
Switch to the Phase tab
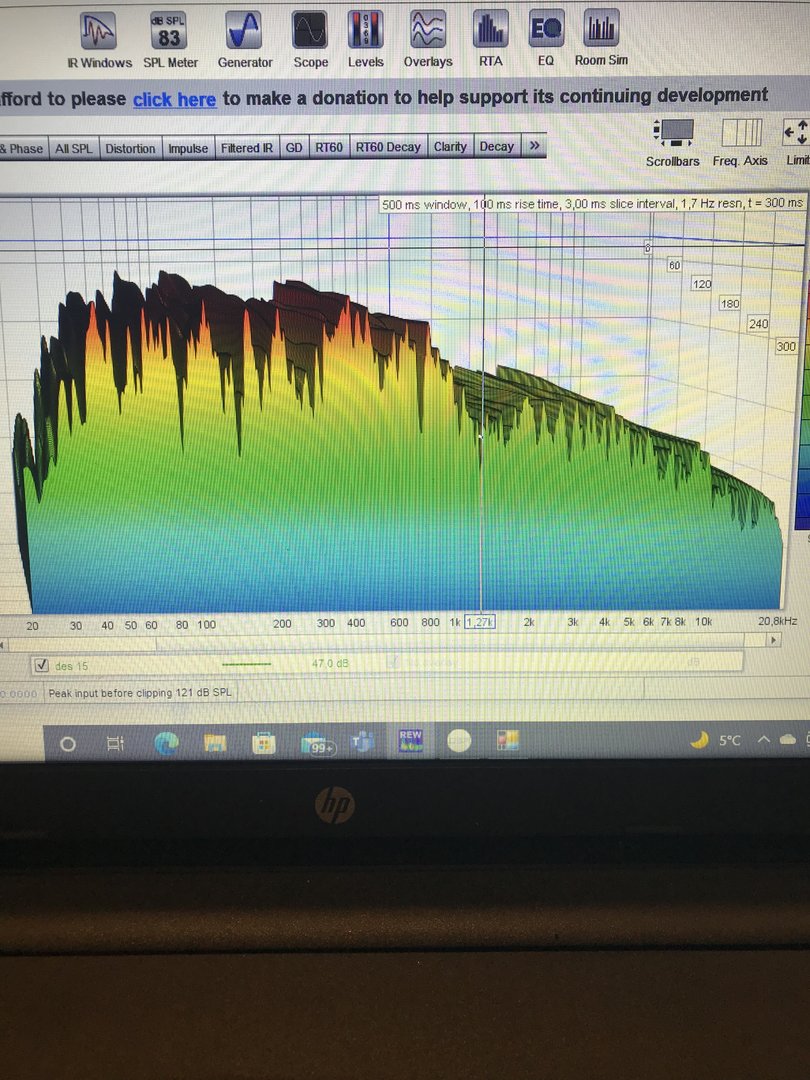tap(23, 149)
